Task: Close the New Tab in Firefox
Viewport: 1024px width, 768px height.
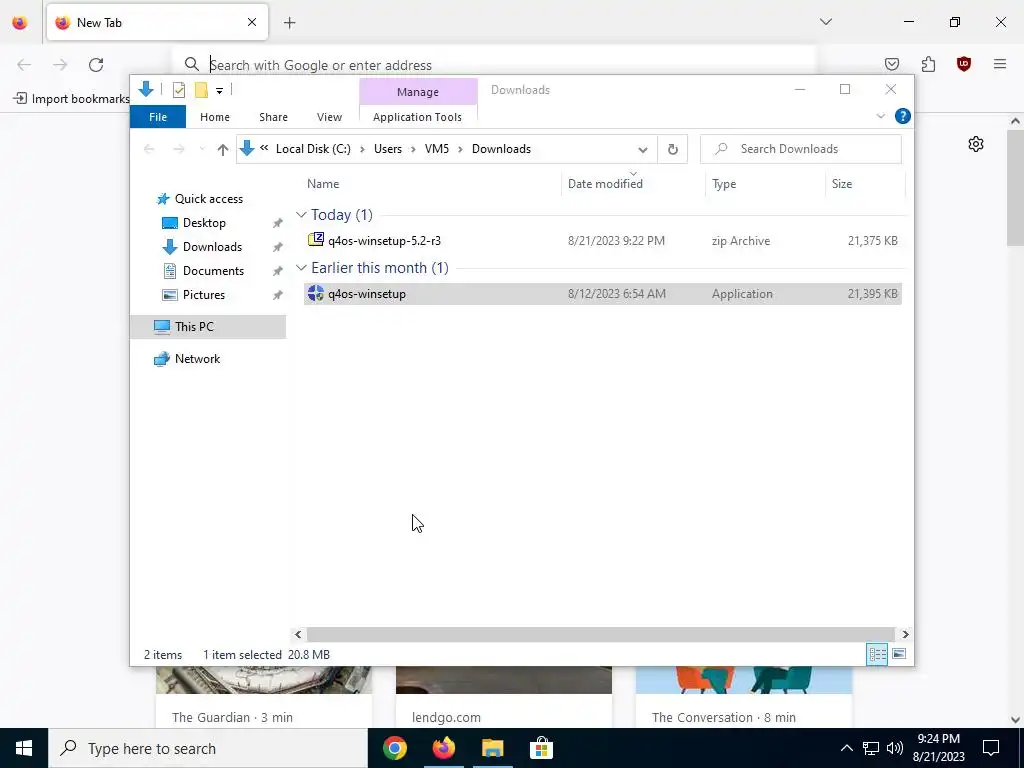Action: (252, 22)
